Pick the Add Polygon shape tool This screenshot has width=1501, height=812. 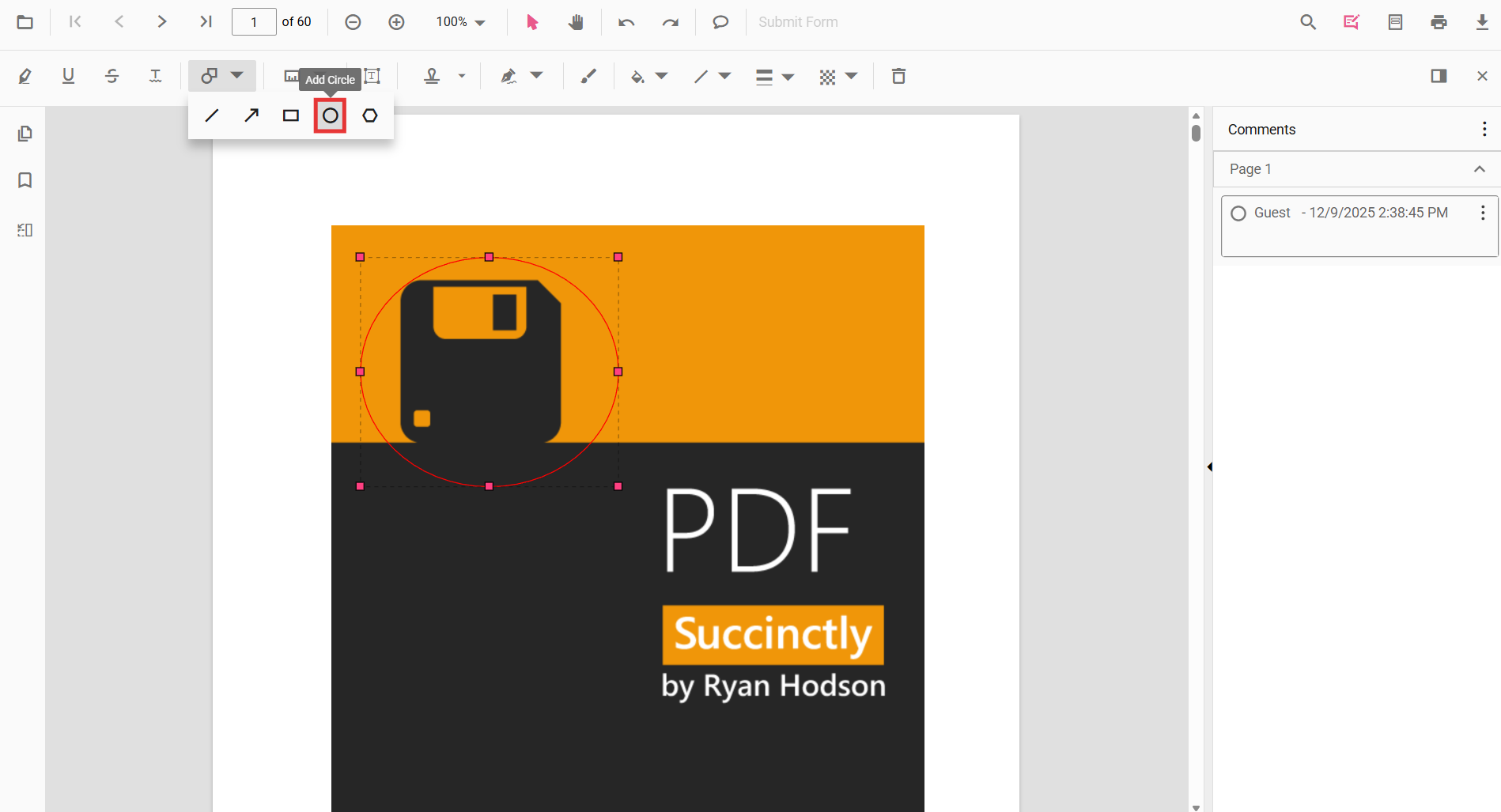tap(369, 115)
